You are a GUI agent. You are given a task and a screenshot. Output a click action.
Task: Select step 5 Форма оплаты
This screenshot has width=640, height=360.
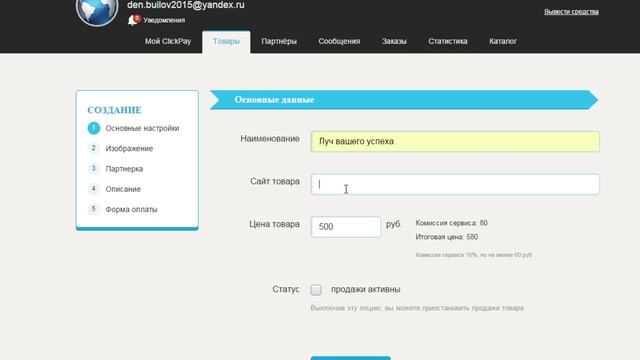coord(122,209)
